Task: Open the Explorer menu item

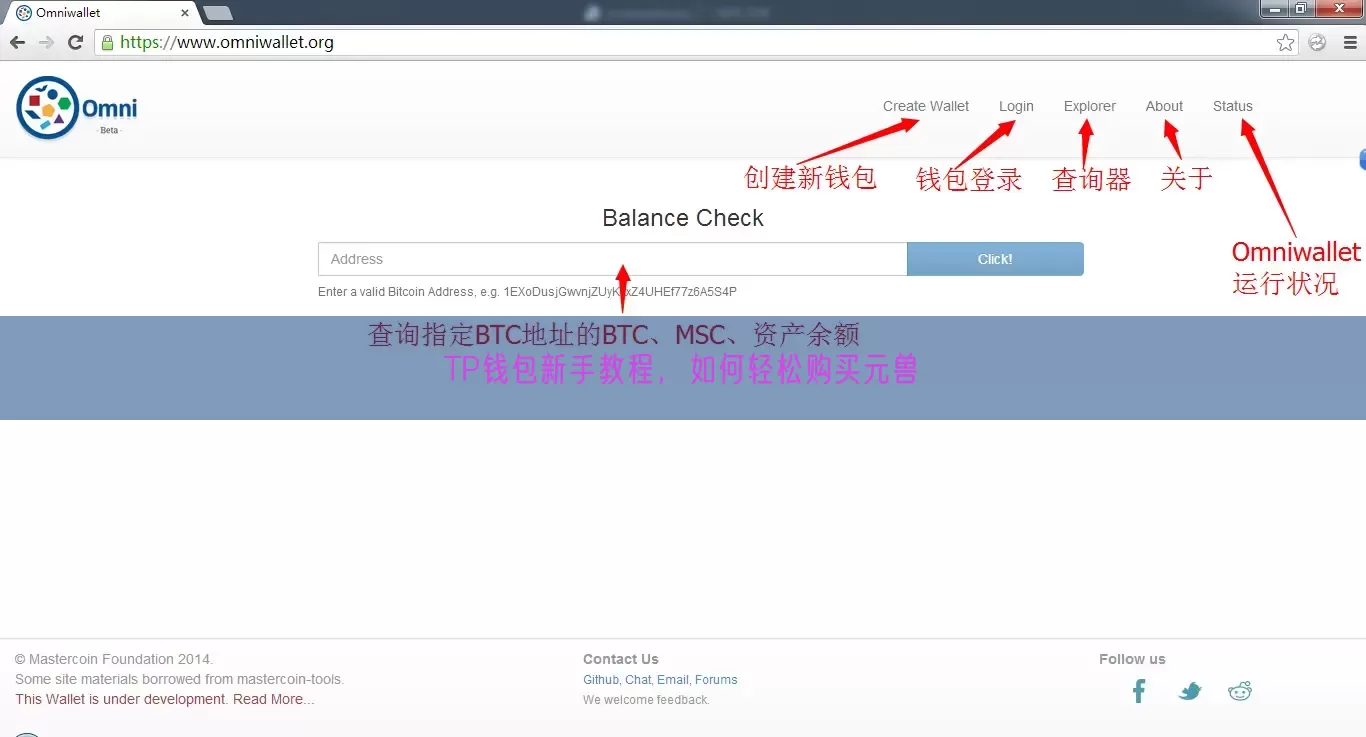Action: point(1090,106)
